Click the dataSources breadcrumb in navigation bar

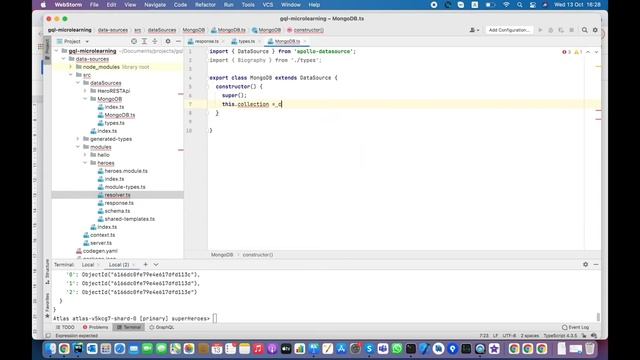[x=162, y=30]
